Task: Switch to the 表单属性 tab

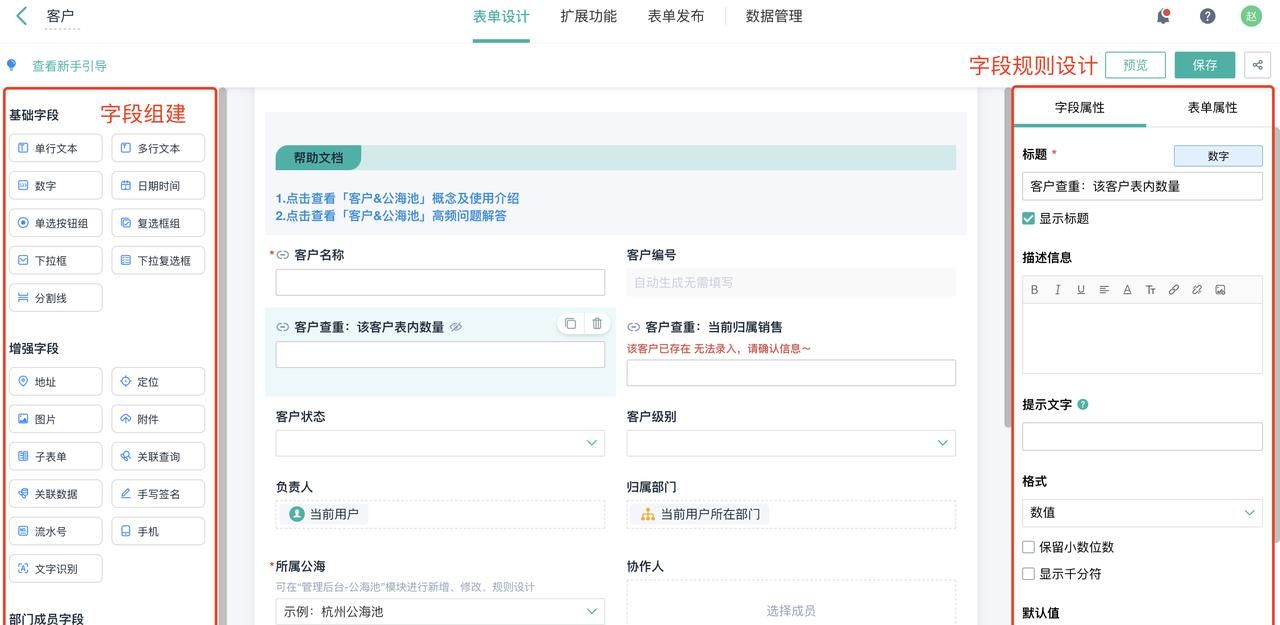Action: coord(1210,106)
